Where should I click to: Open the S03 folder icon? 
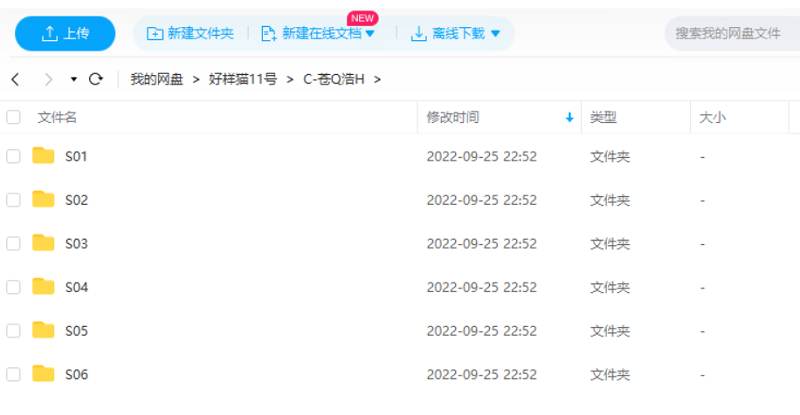coord(43,242)
